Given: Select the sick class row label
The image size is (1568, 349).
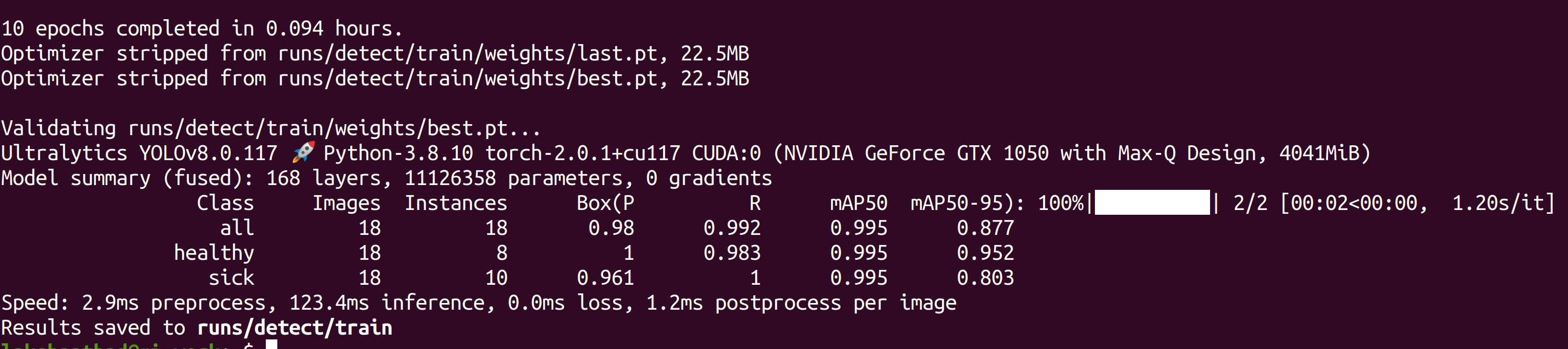Looking at the screenshot, I should [x=231, y=278].
